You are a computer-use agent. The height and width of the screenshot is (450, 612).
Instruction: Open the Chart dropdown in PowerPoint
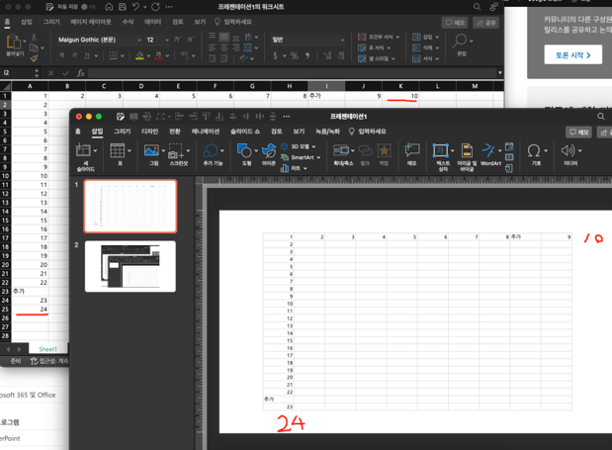tap(305, 168)
